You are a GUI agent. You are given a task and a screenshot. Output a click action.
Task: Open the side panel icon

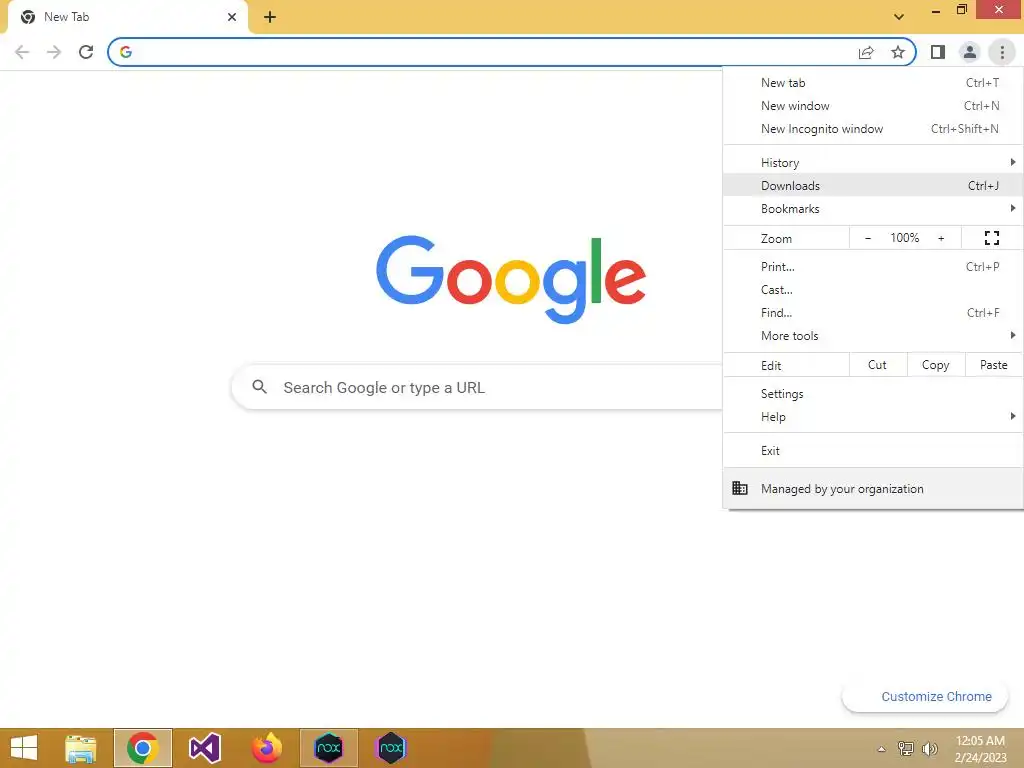pyautogui.click(x=938, y=52)
